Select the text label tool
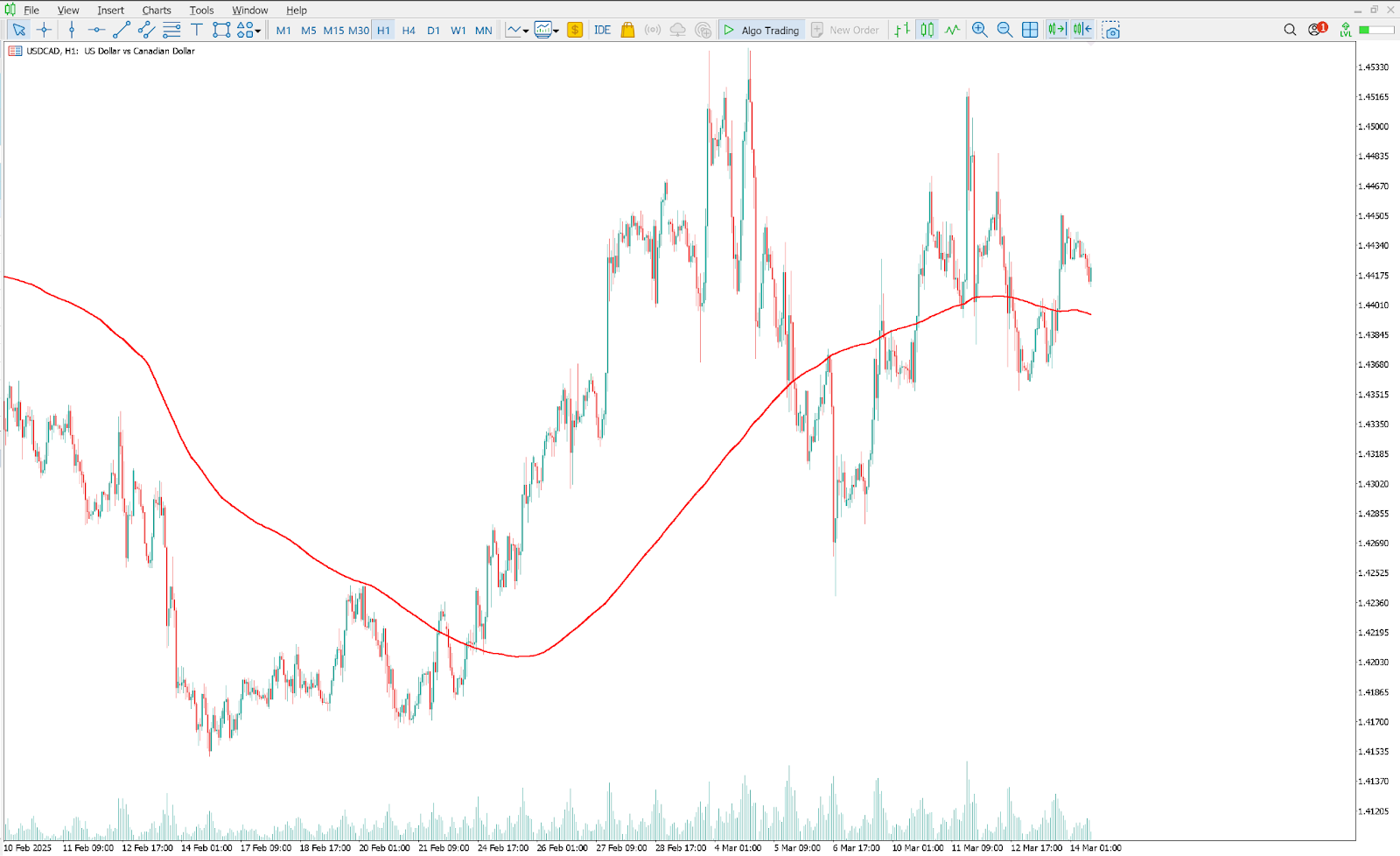This screenshot has height=856, width=1400. pos(197,30)
